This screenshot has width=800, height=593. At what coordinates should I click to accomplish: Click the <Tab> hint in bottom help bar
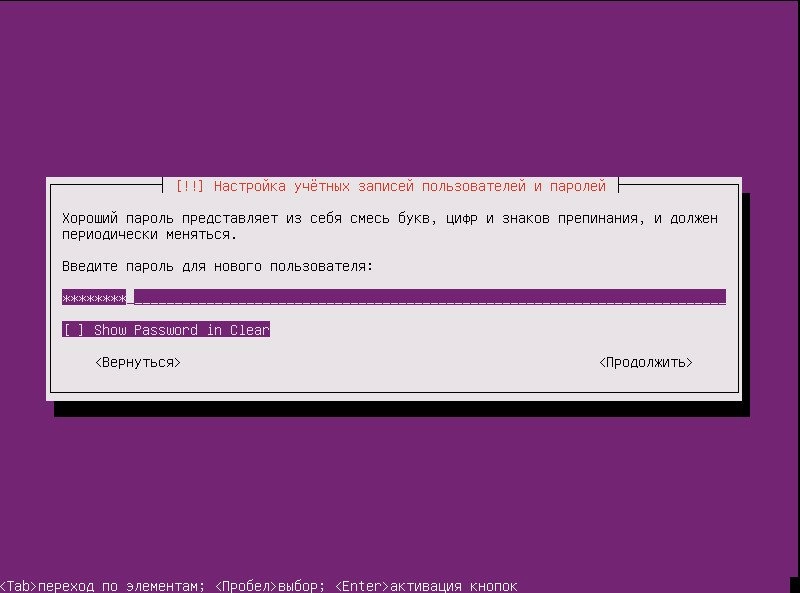[18, 585]
